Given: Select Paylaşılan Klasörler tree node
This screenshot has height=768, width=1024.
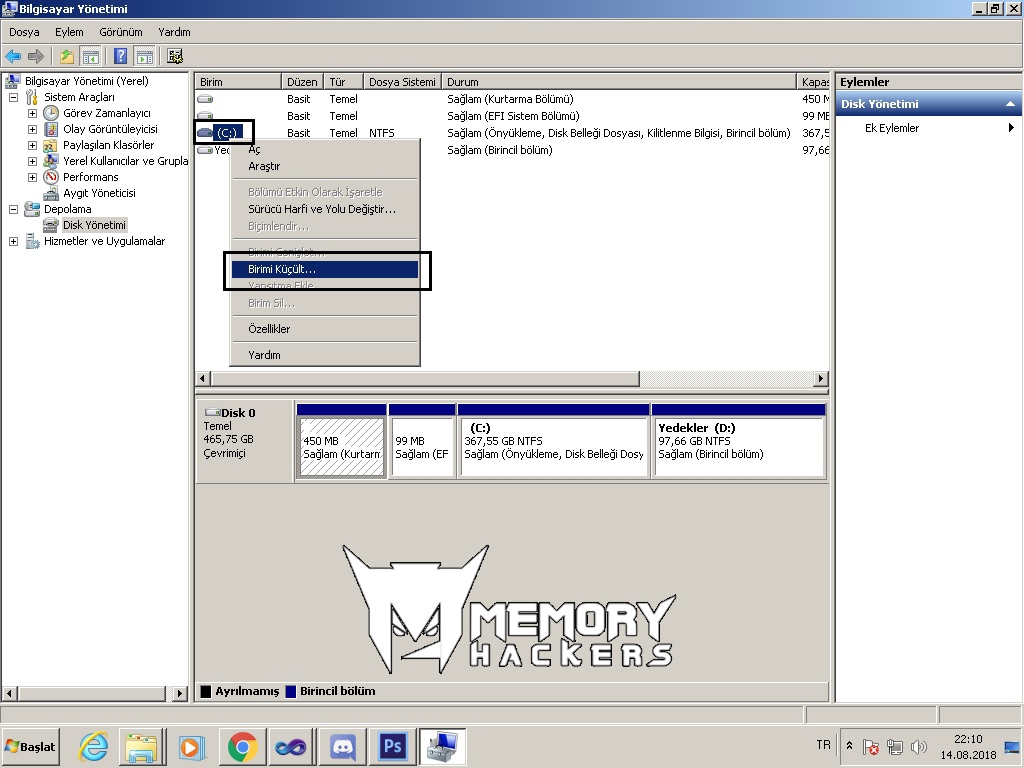Looking at the screenshot, I should pyautogui.click(x=108, y=145).
